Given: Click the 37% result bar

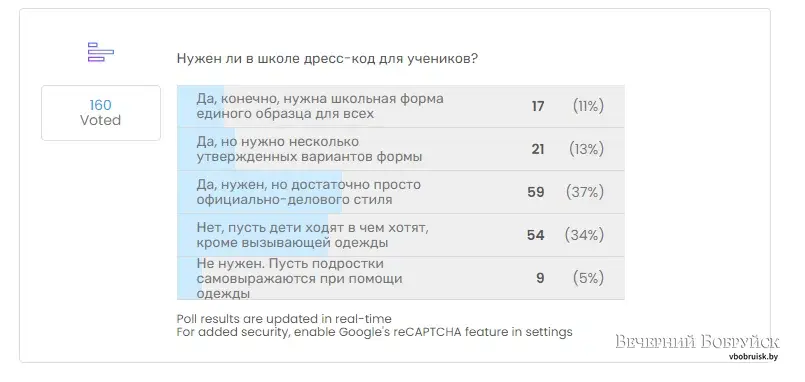Looking at the screenshot, I should tap(259, 192).
